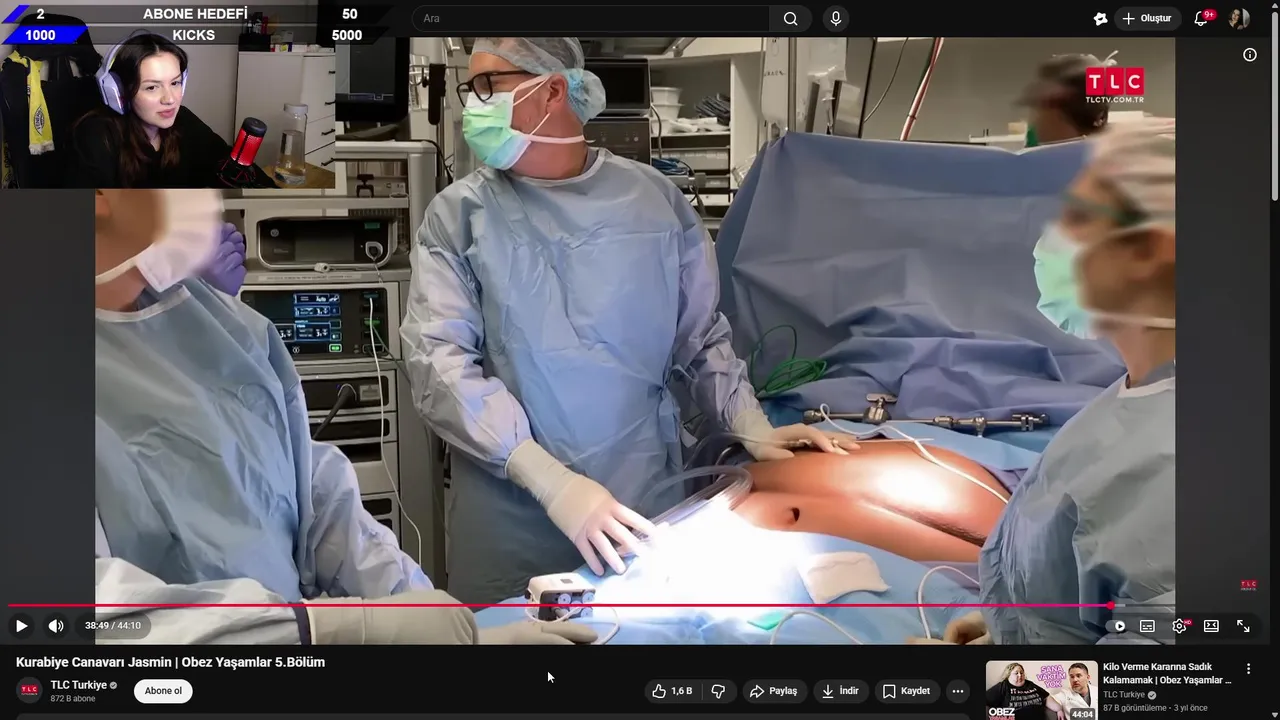1280x720 pixels.
Task: Click the search magnifier button
Action: pos(790,18)
